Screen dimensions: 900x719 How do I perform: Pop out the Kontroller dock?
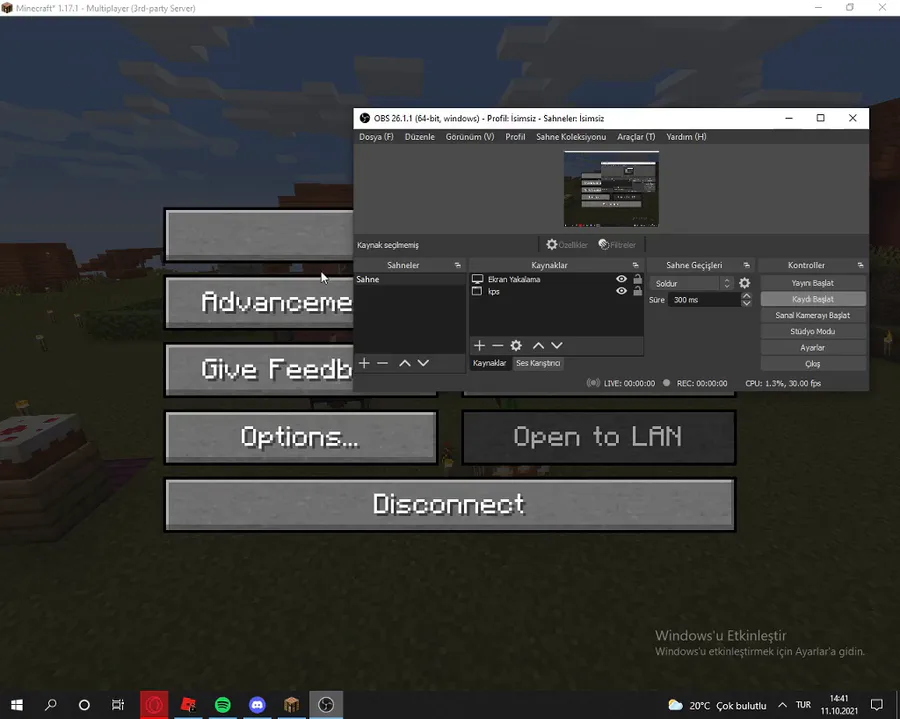[860, 265]
